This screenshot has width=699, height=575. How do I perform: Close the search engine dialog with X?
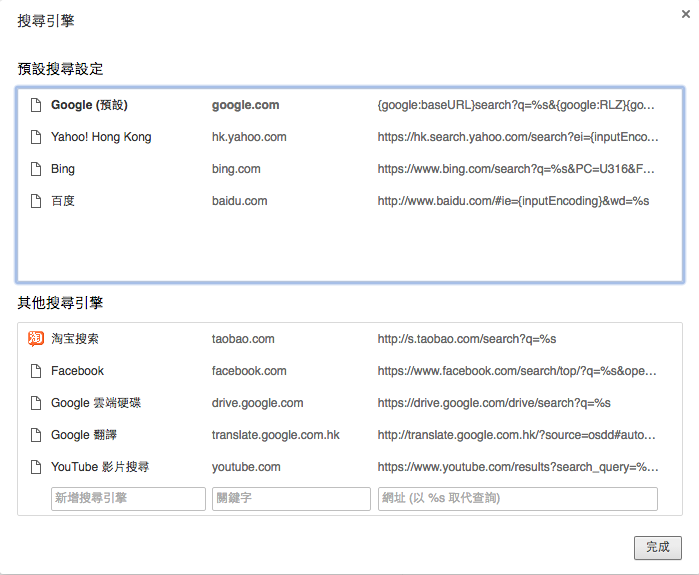[682, 15]
